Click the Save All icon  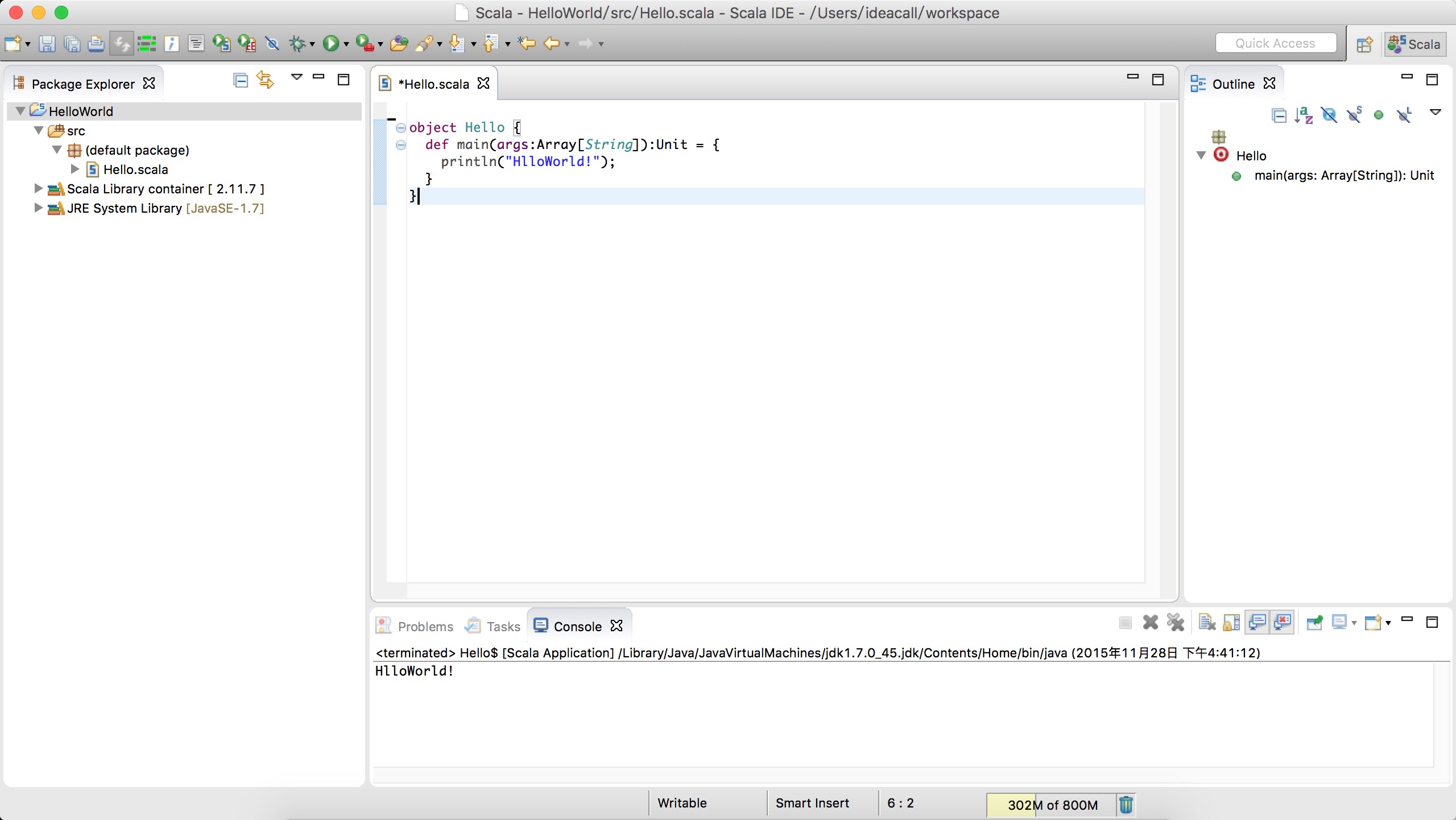(x=72, y=44)
